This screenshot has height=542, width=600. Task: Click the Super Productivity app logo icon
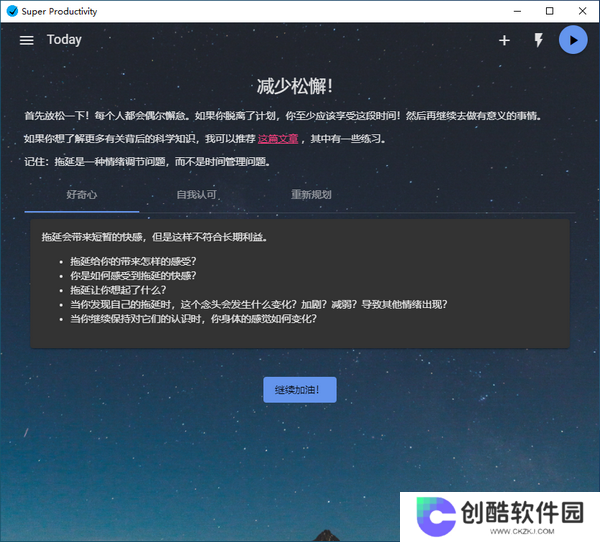point(12,11)
